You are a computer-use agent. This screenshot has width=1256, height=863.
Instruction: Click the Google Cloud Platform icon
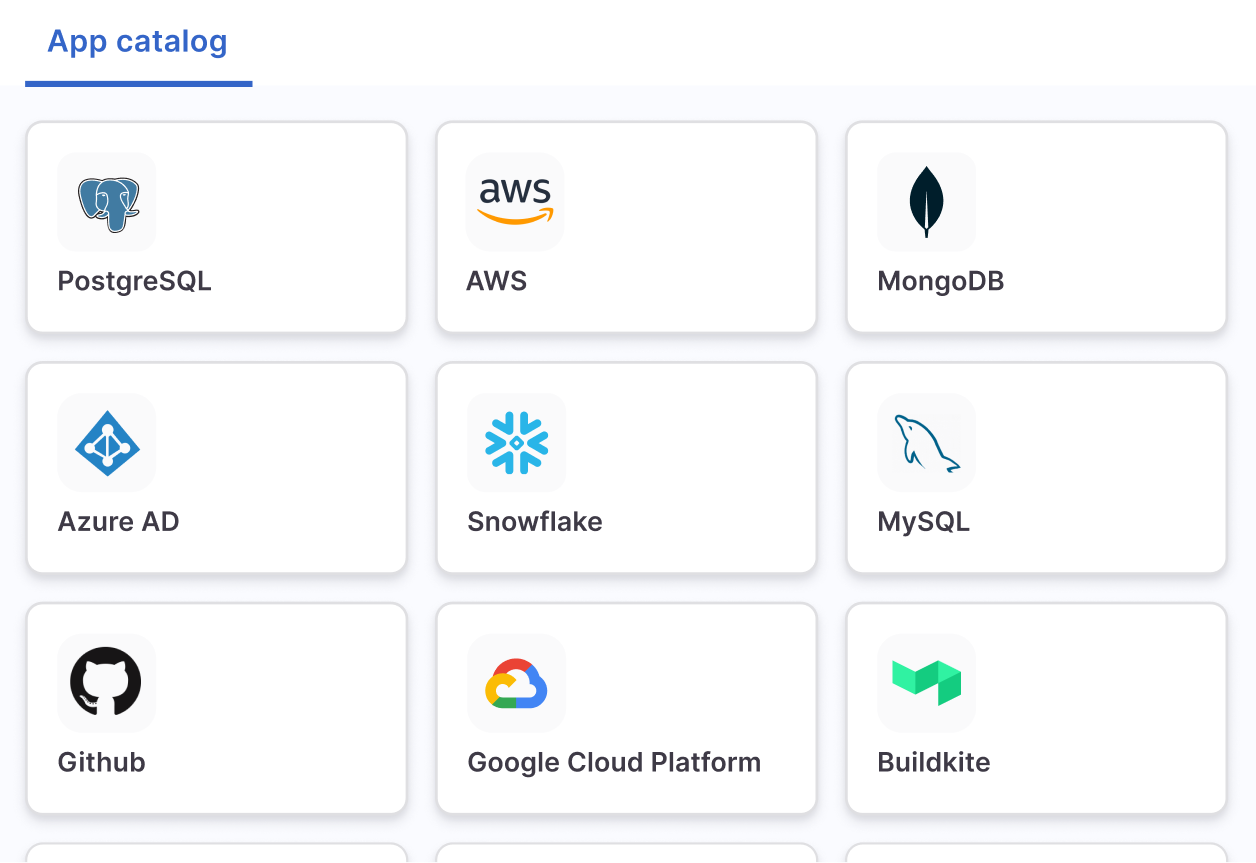click(516, 683)
